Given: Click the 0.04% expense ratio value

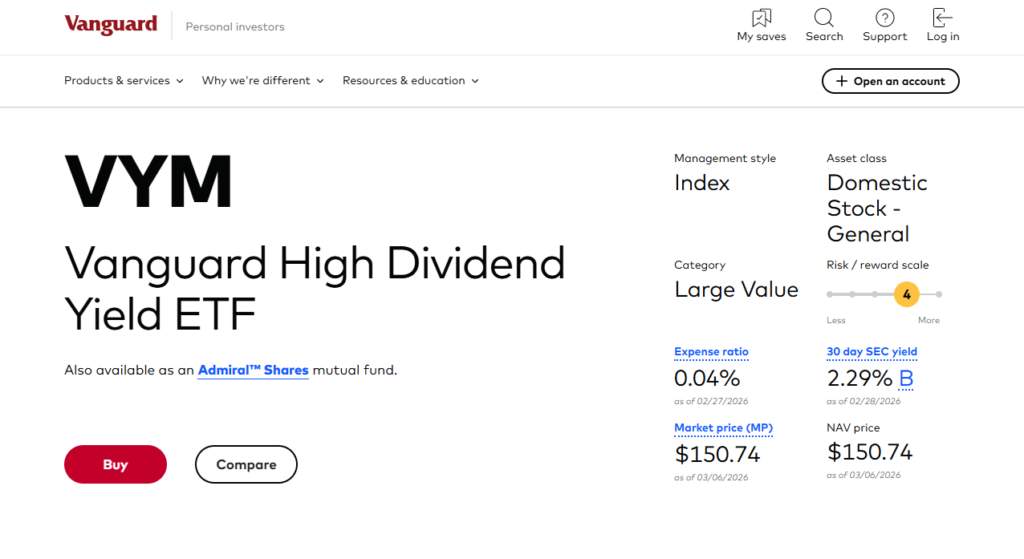Looking at the screenshot, I should coord(707,378).
